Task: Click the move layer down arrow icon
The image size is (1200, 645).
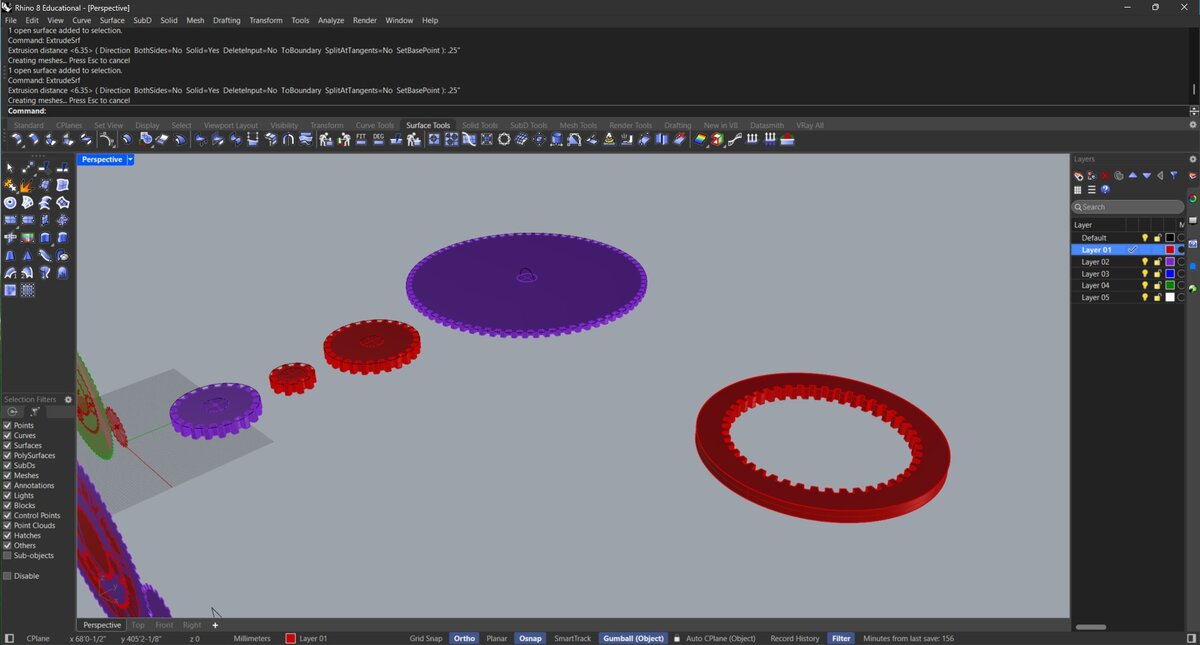Action: [1147, 175]
